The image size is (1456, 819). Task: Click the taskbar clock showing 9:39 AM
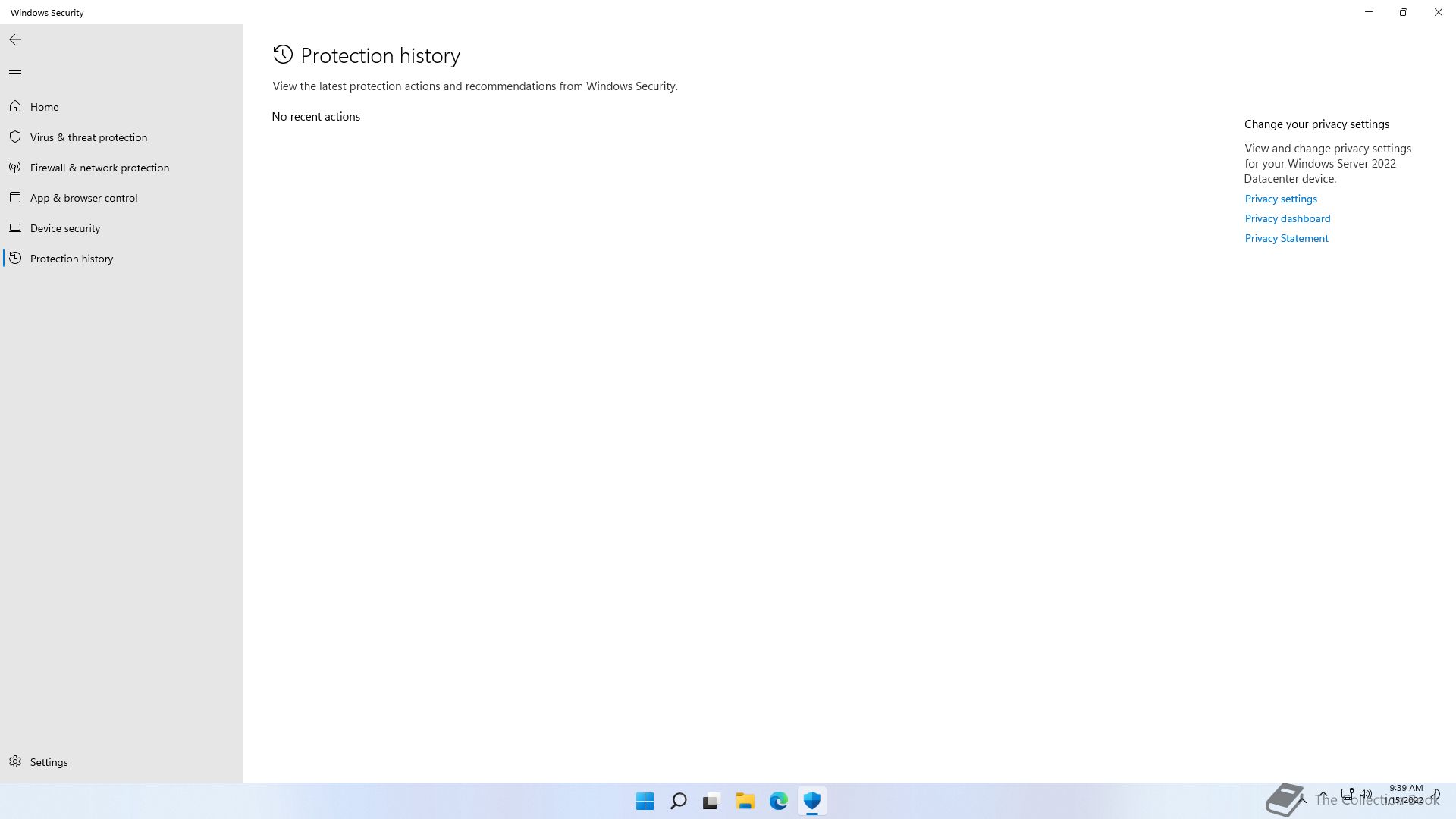point(1405,793)
